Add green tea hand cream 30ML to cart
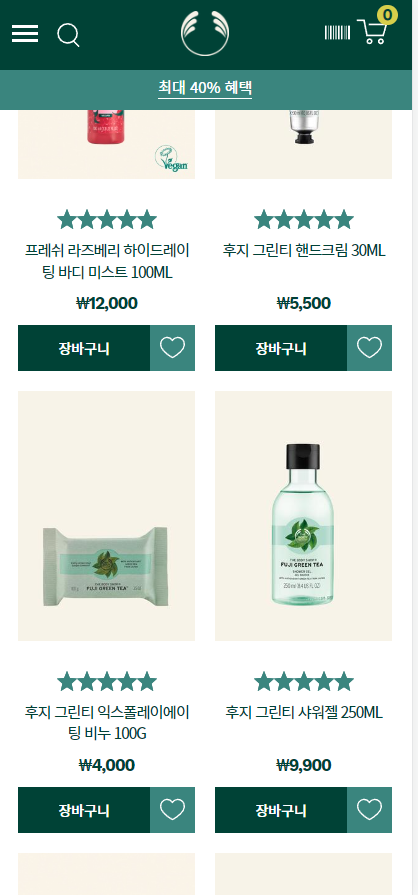Screen dimensions: 418x895 tap(281, 348)
